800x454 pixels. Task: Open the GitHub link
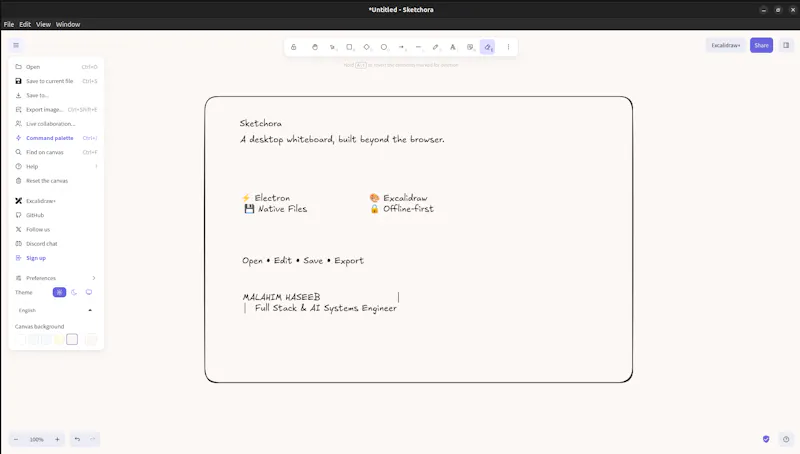pyautogui.click(x=56, y=215)
